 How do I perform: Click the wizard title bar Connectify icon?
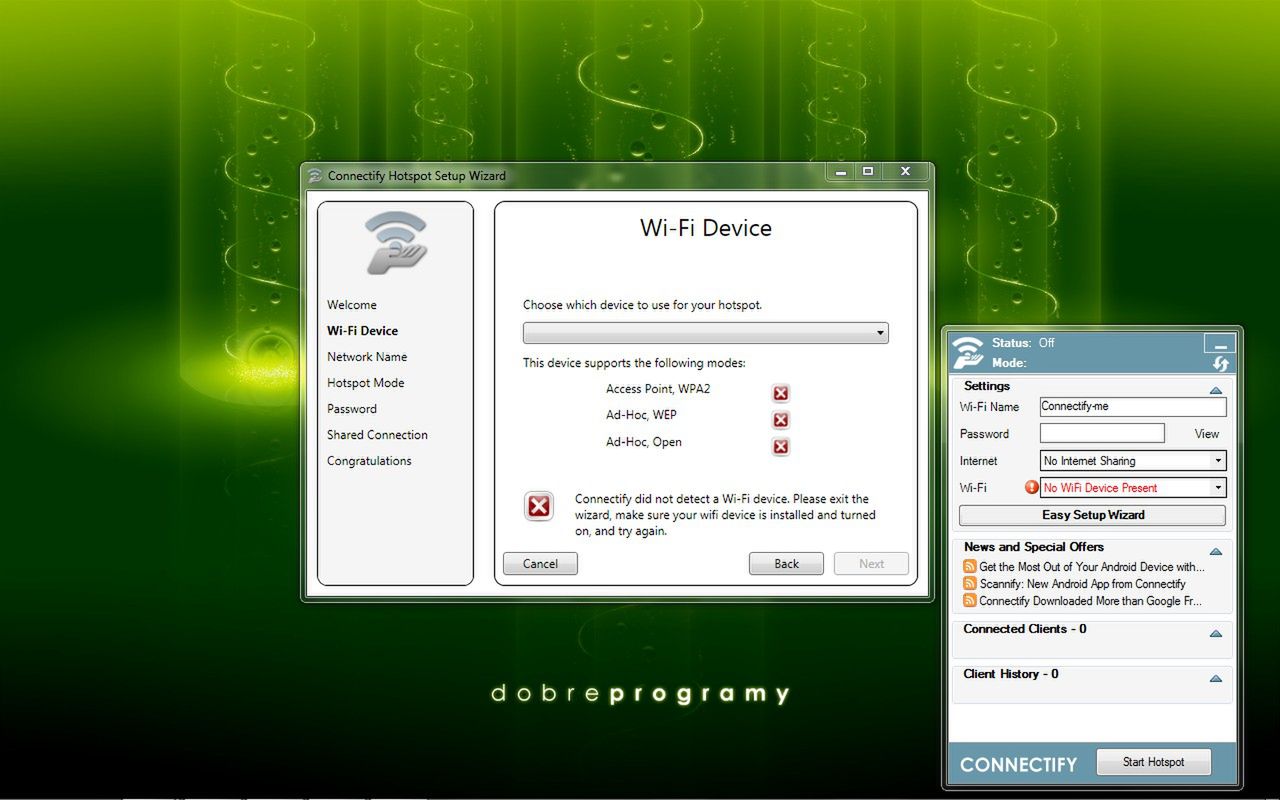tap(316, 176)
